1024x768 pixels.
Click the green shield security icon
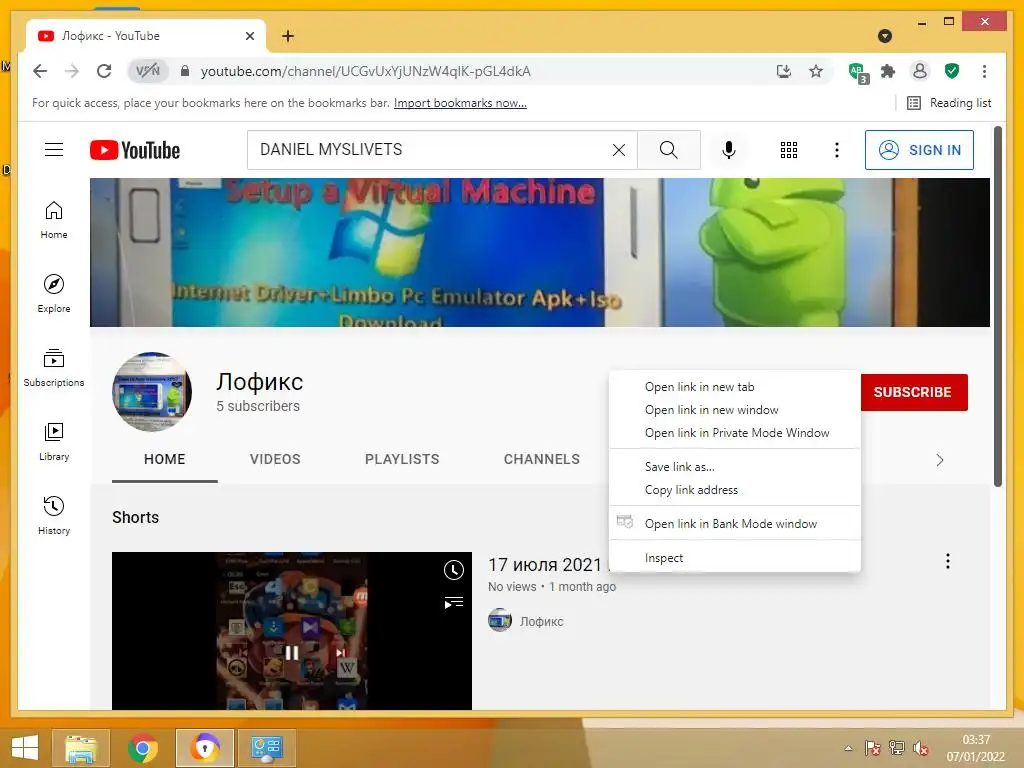[952, 71]
